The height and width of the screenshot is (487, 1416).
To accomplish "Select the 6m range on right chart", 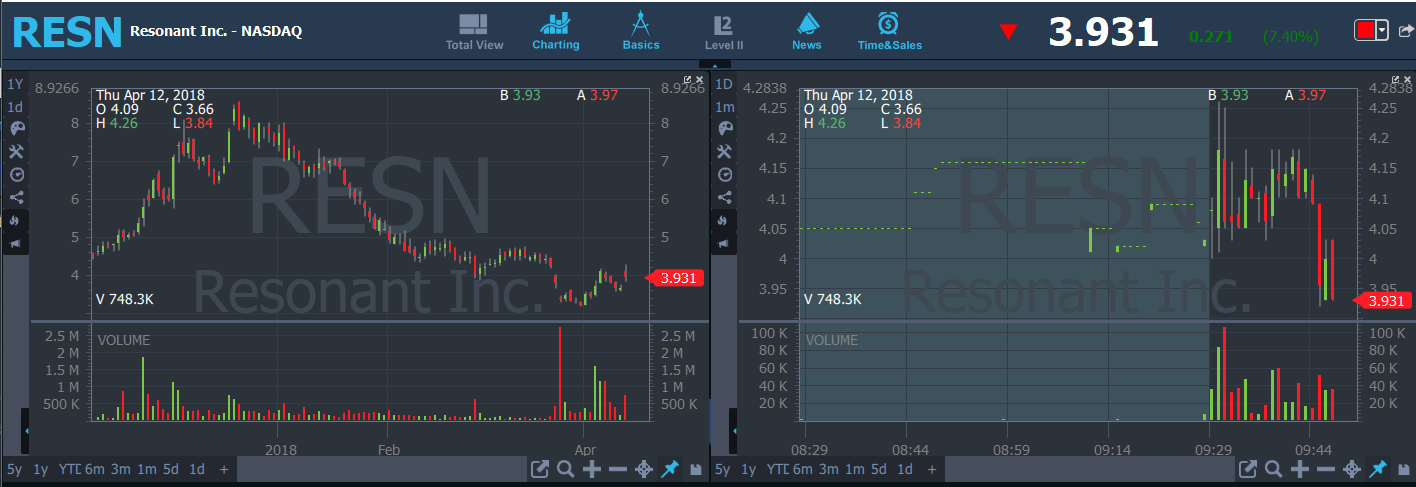I will click(802, 469).
